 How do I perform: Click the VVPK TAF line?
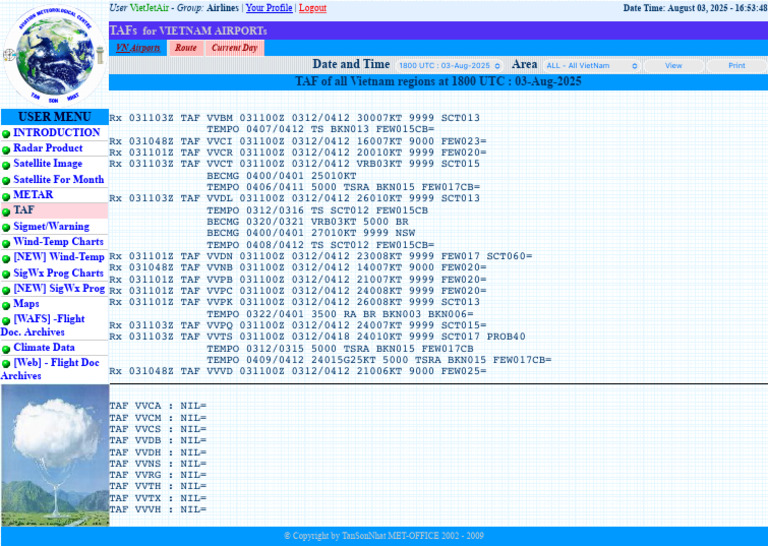294,302
